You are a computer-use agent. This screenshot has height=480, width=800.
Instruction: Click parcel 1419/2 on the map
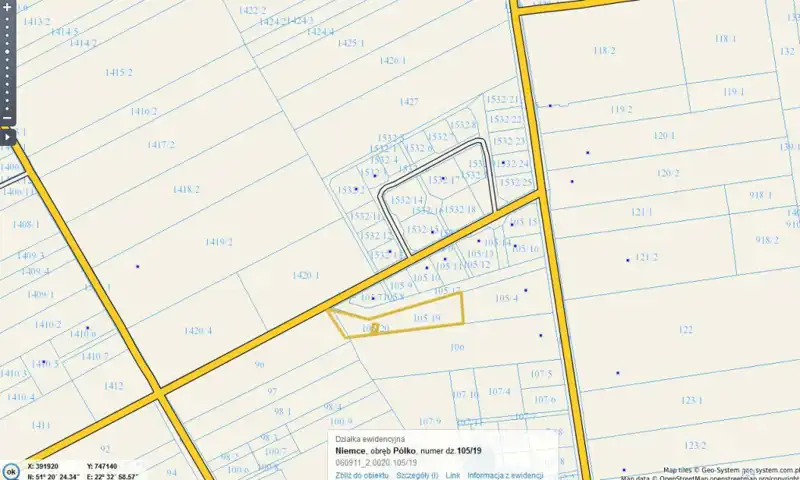click(x=218, y=242)
